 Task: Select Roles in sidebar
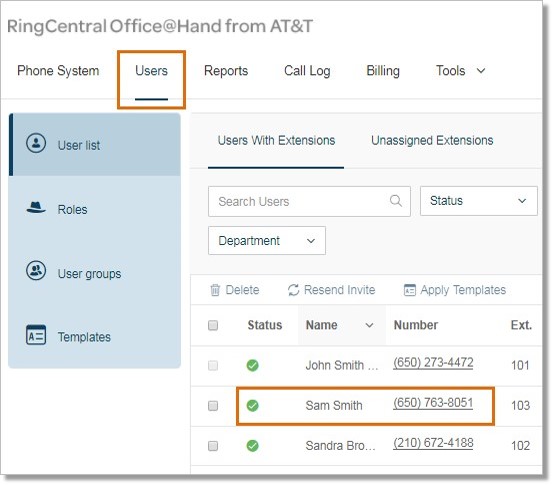click(x=95, y=209)
